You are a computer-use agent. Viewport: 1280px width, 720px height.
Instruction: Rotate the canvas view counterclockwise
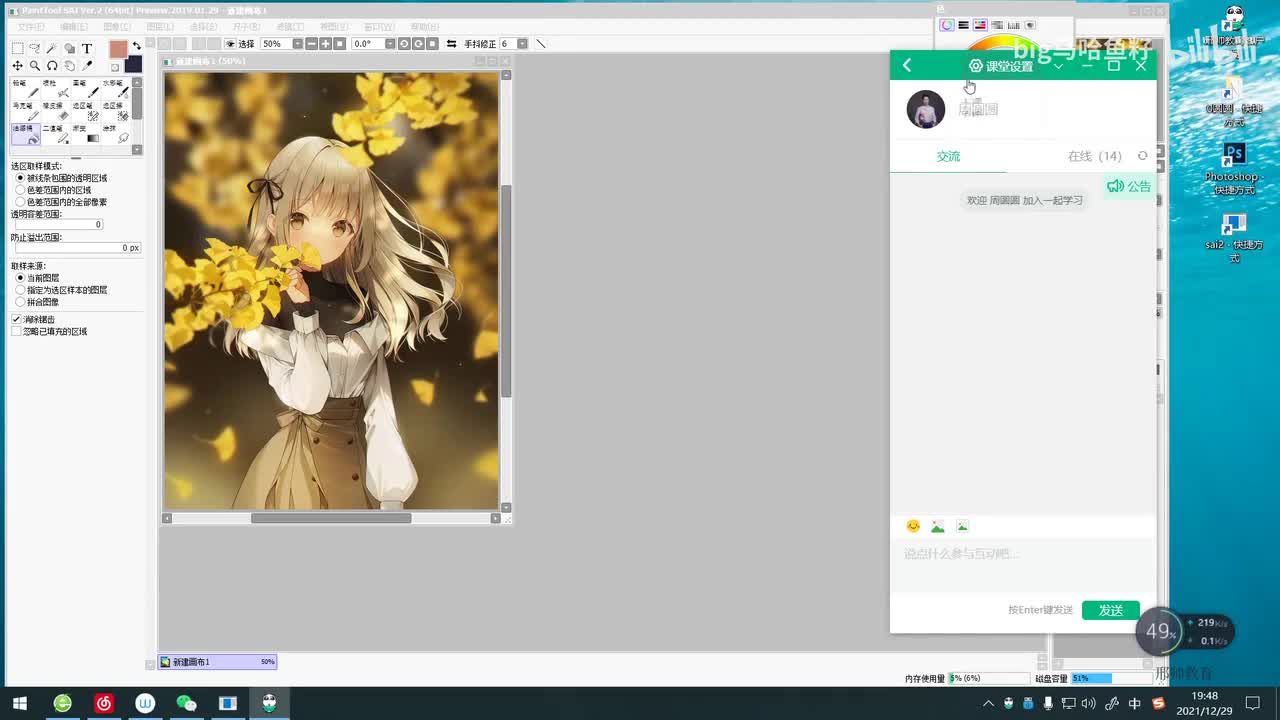click(403, 44)
